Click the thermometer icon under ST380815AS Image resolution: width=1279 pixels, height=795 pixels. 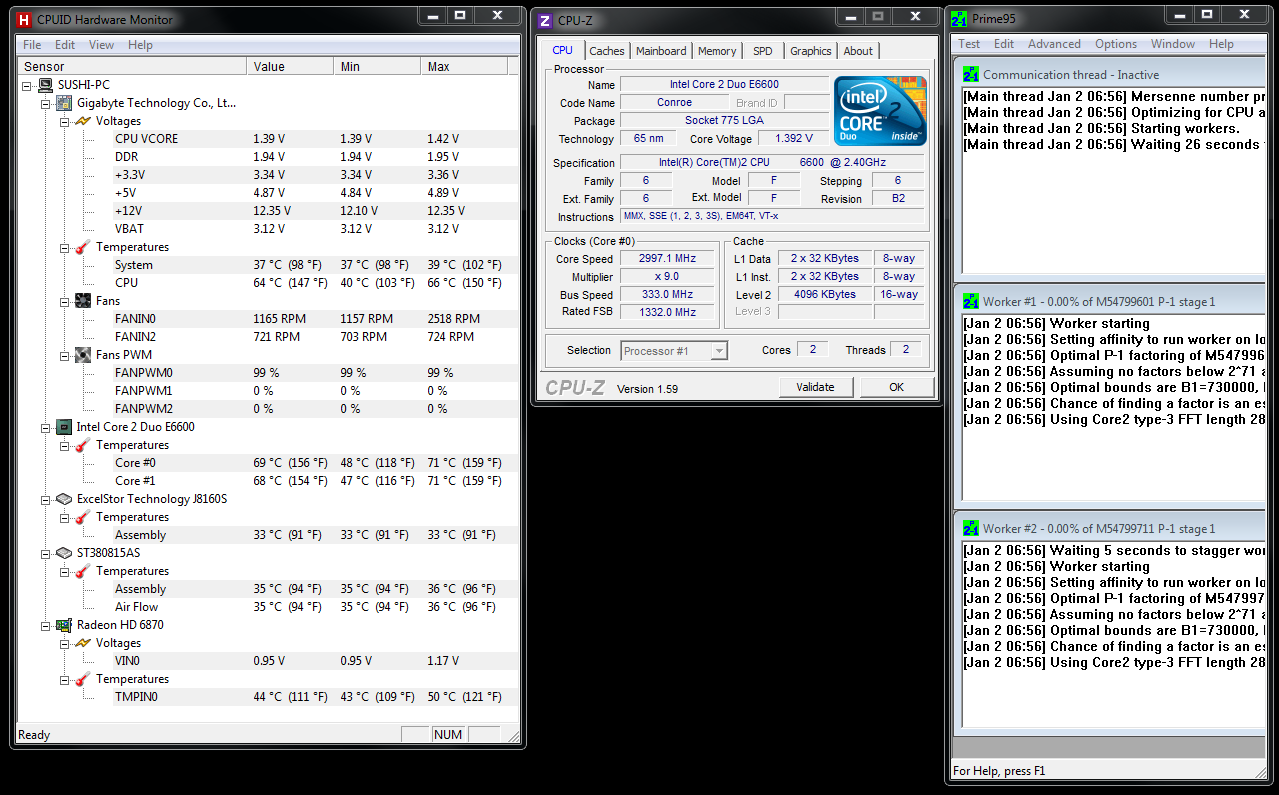pos(83,571)
